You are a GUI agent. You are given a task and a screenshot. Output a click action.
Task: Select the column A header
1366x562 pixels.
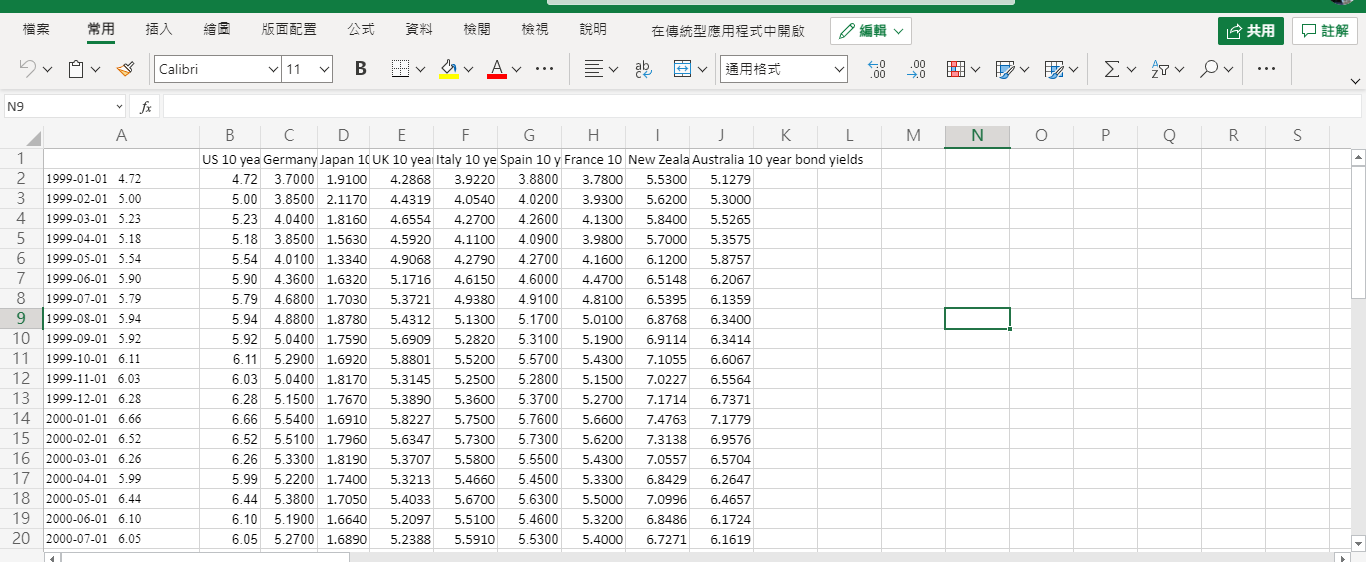click(121, 136)
